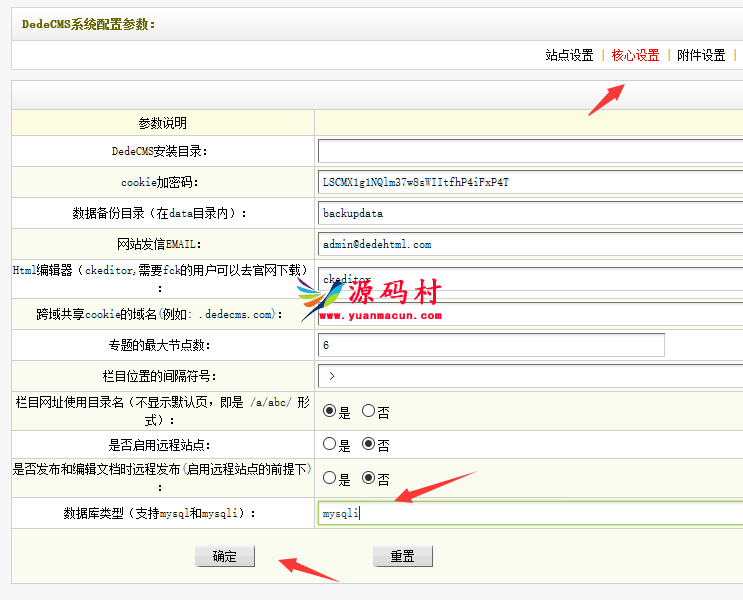Click the 专题的最大节点数 label
Image resolution: width=743 pixels, height=600 pixels.
pyautogui.click(x=160, y=345)
